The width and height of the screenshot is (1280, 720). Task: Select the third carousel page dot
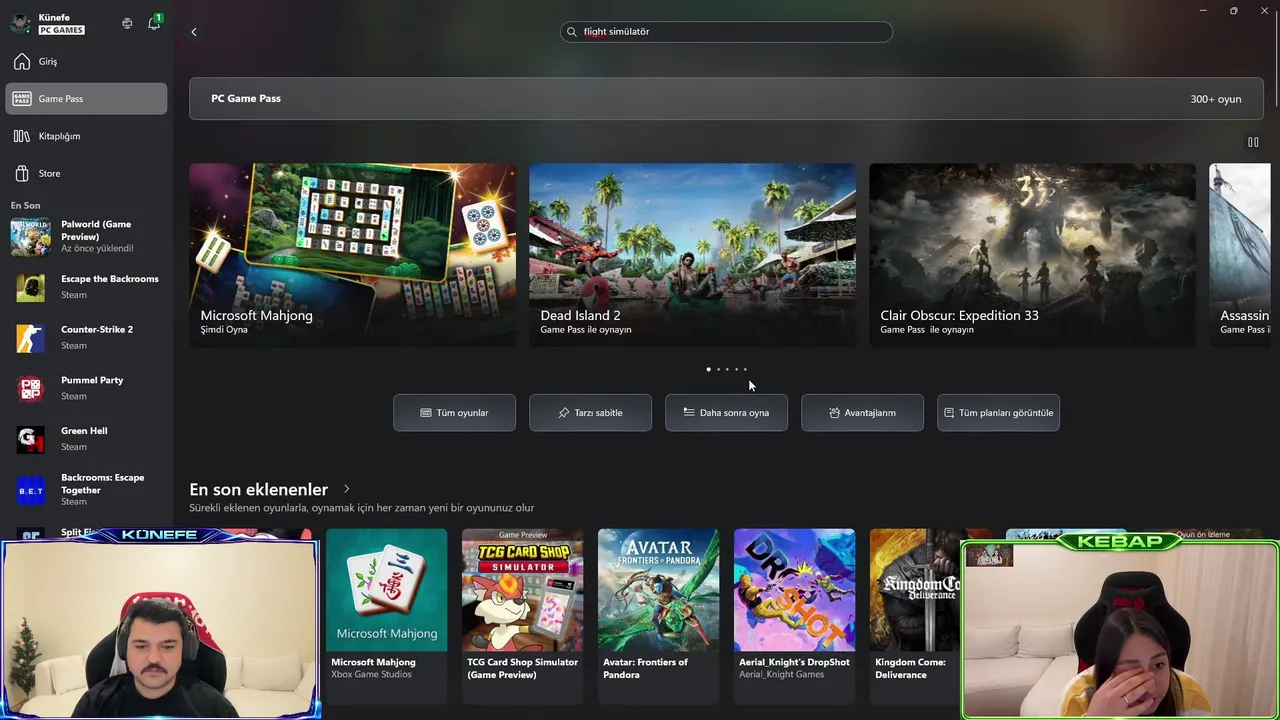[x=727, y=369]
